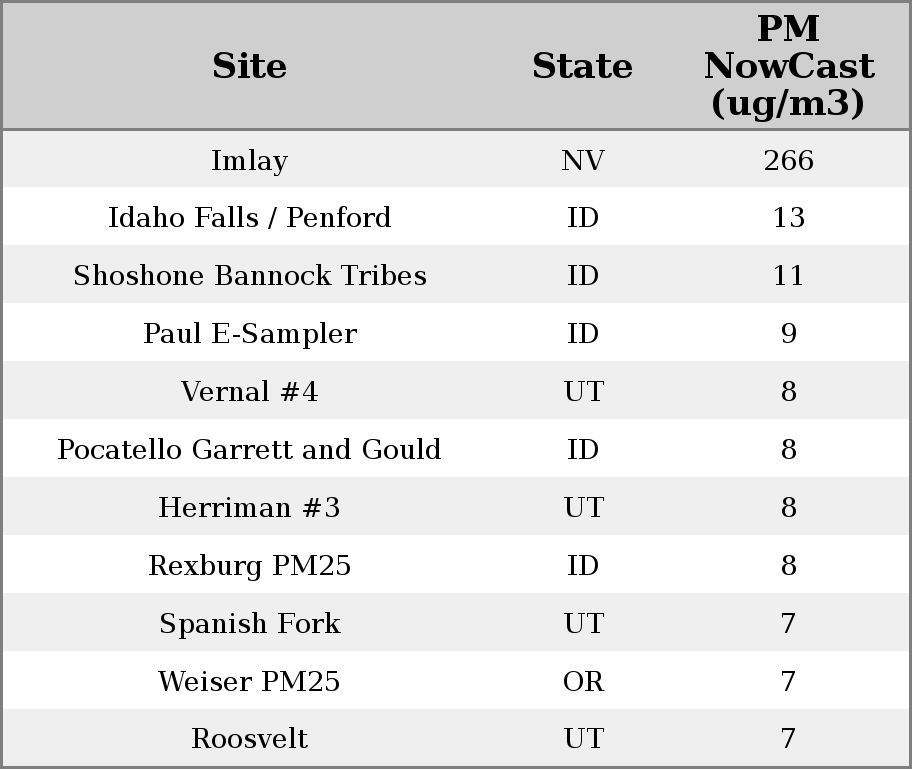Click the PM value 13

(x=788, y=218)
